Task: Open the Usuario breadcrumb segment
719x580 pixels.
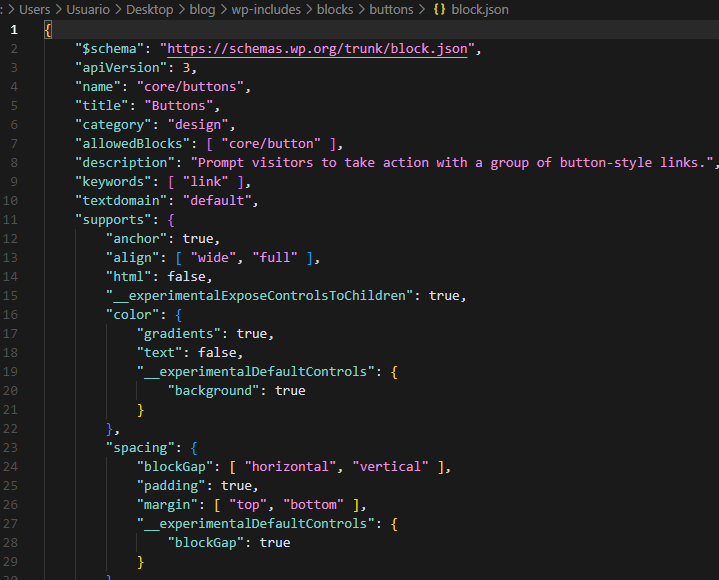Action: click(89, 9)
